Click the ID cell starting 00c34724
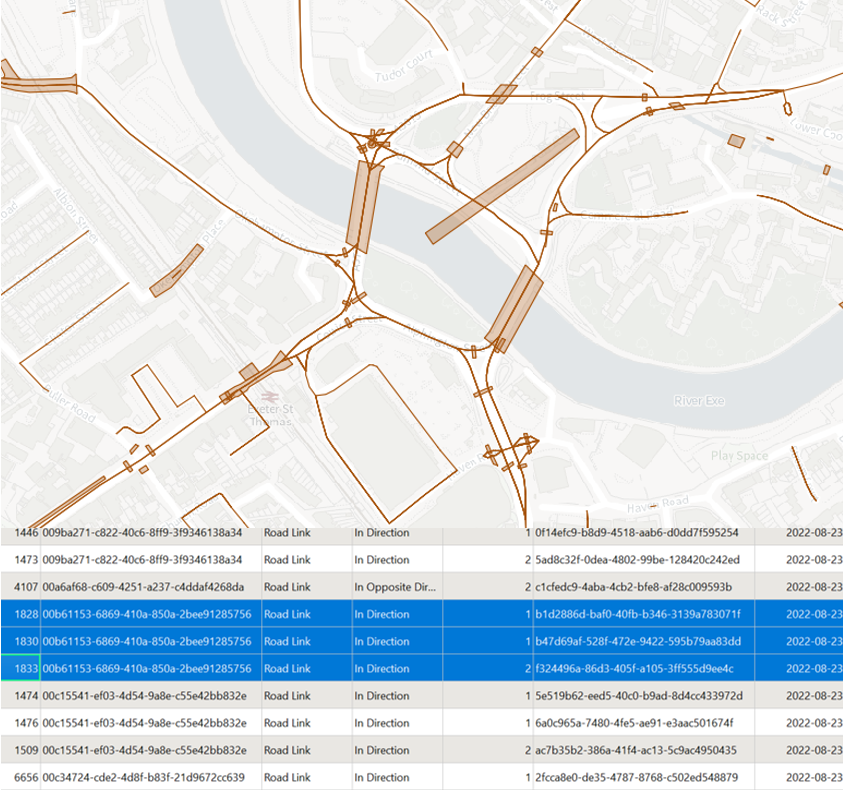 (x=150, y=777)
